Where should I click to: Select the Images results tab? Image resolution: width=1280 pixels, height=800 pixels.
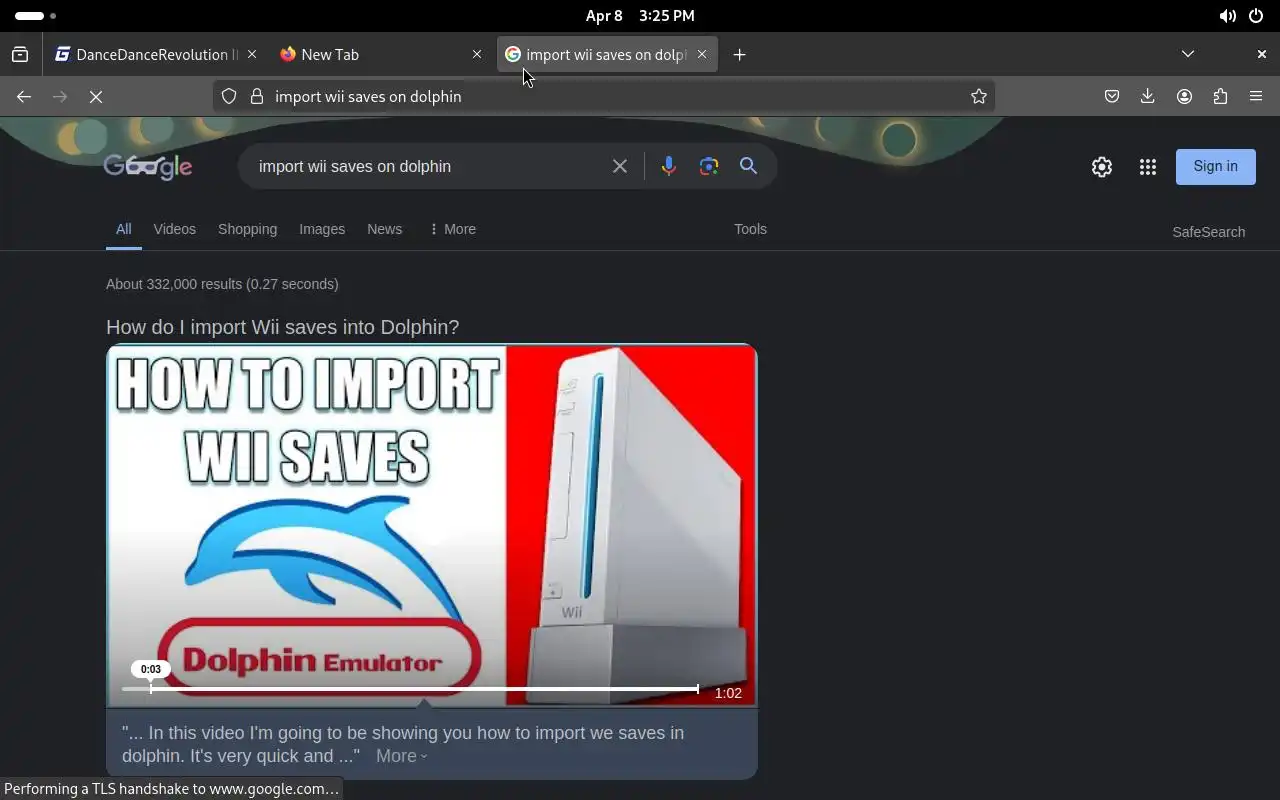pos(322,229)
